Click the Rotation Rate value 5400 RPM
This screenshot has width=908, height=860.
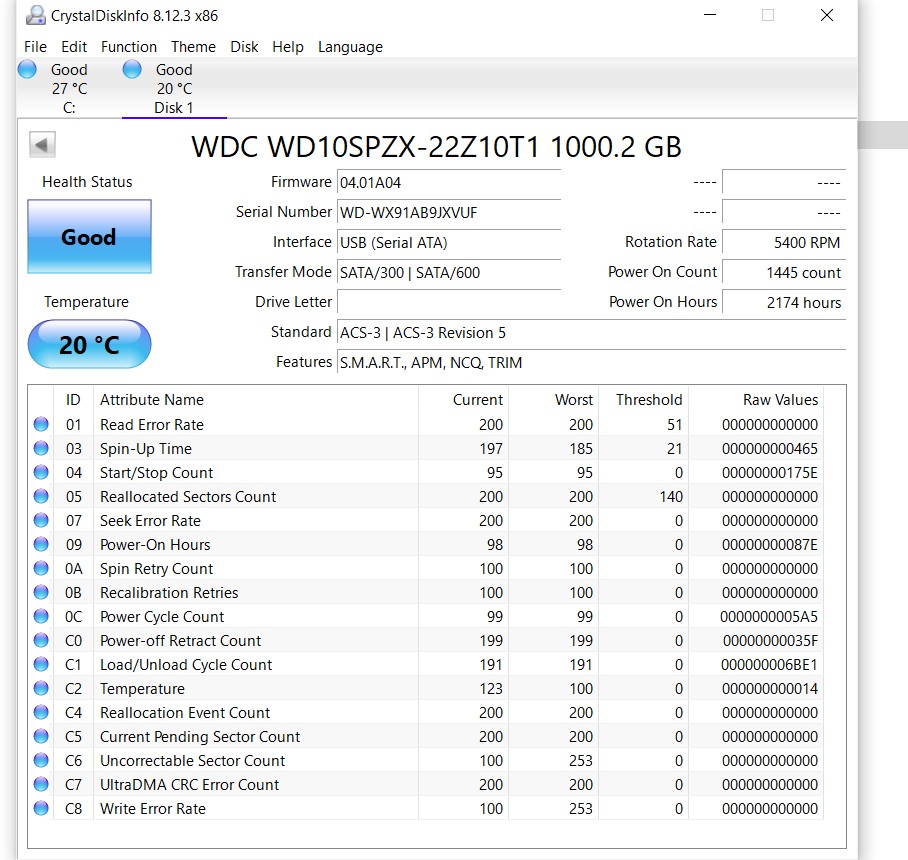coord(784,243)
